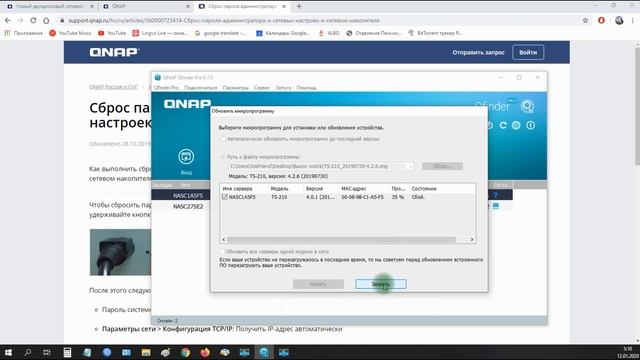Click the QNAP logo on support page

(x=114, y=52)
